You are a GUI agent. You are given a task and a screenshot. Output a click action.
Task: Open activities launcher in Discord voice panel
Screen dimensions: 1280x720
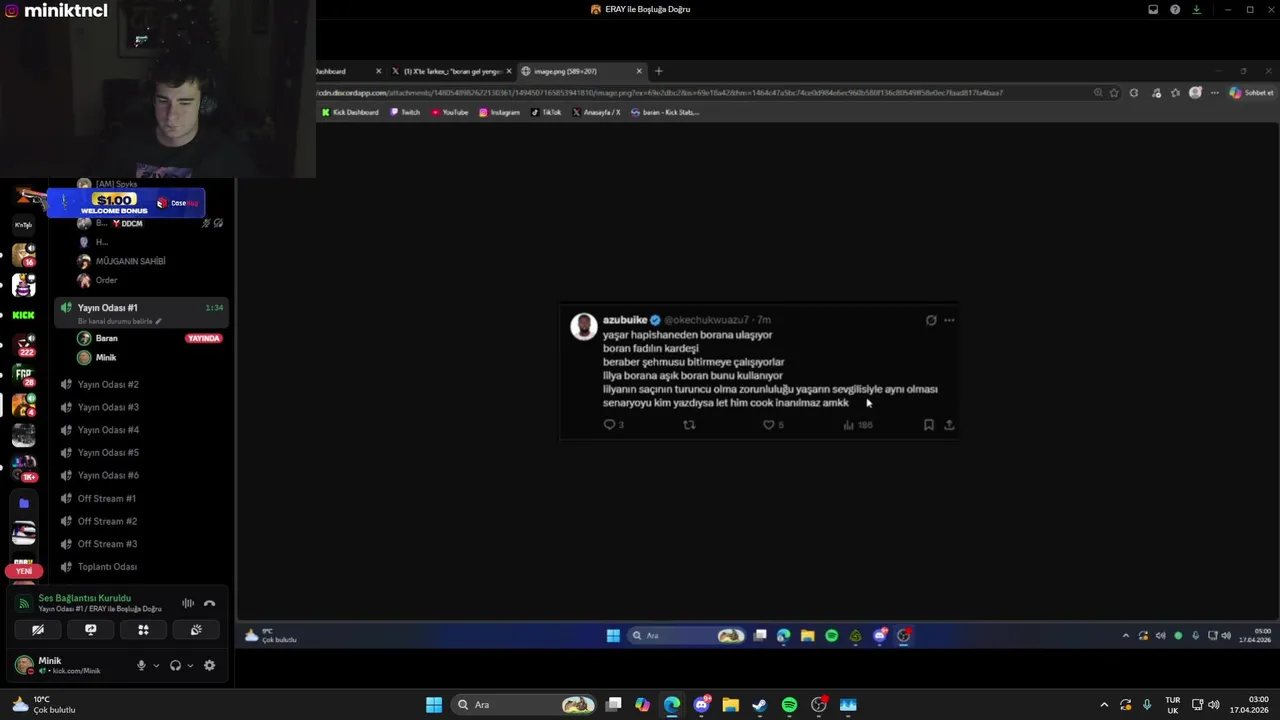(143, 629)
